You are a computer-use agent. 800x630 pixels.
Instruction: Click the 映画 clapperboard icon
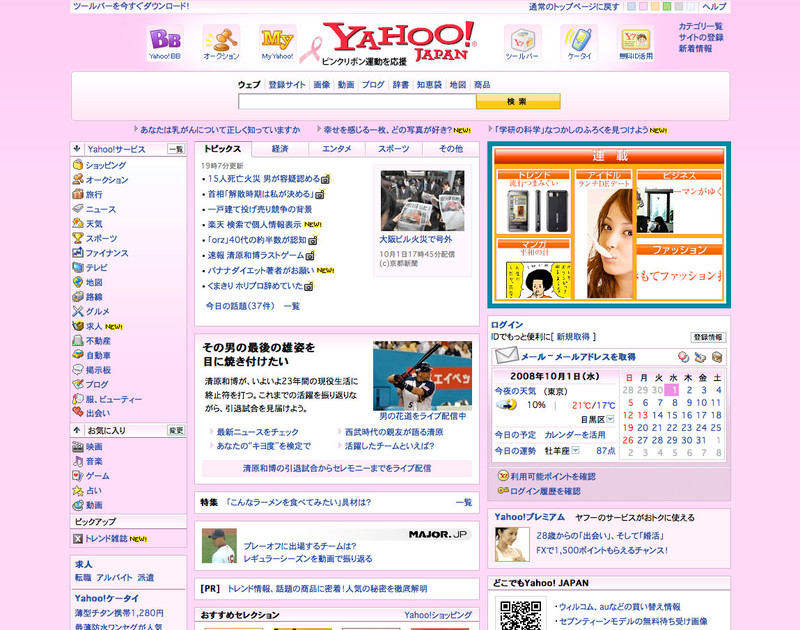coord(78,446)
